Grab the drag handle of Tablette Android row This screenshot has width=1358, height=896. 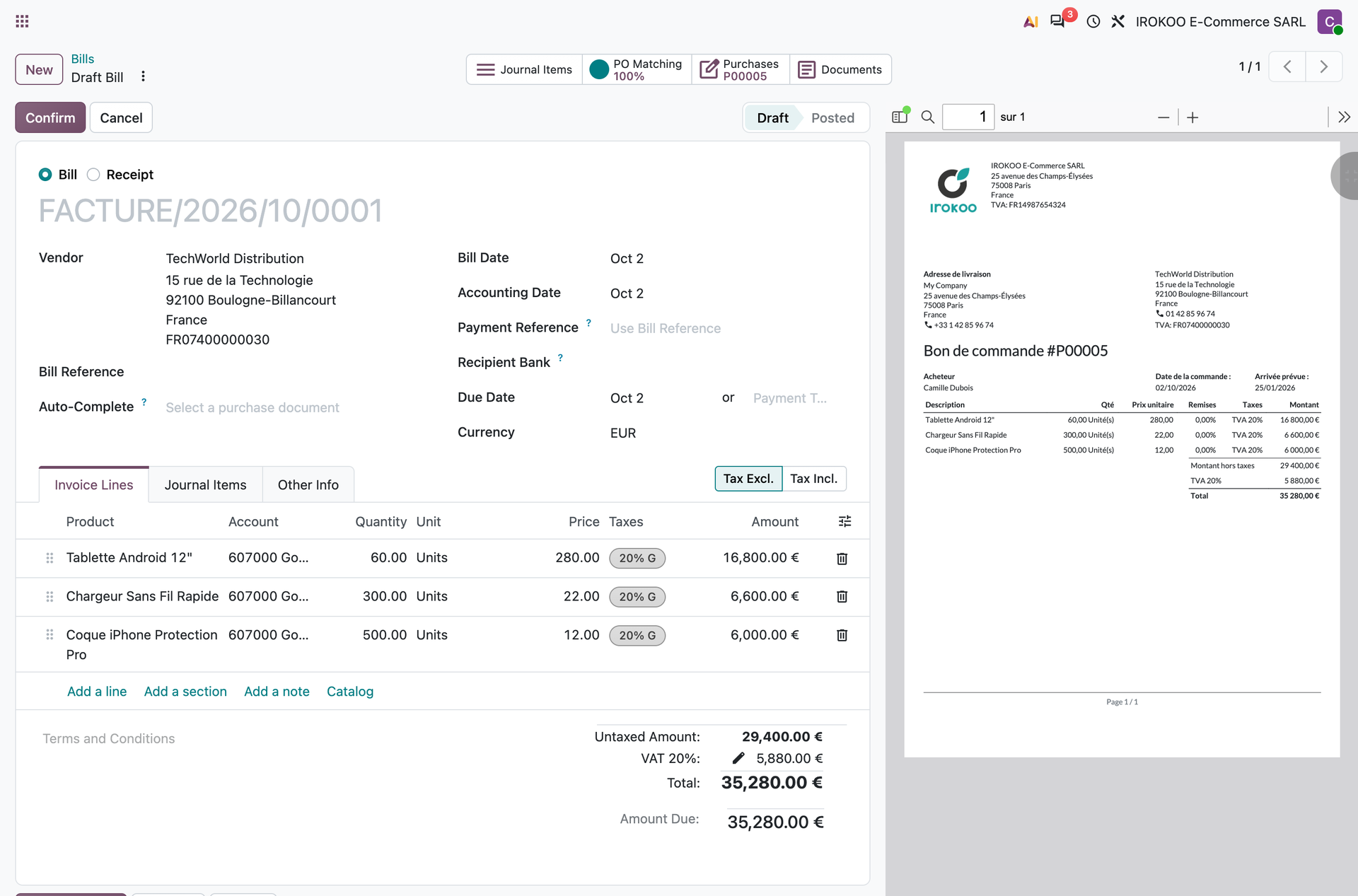tap(50, 558)
